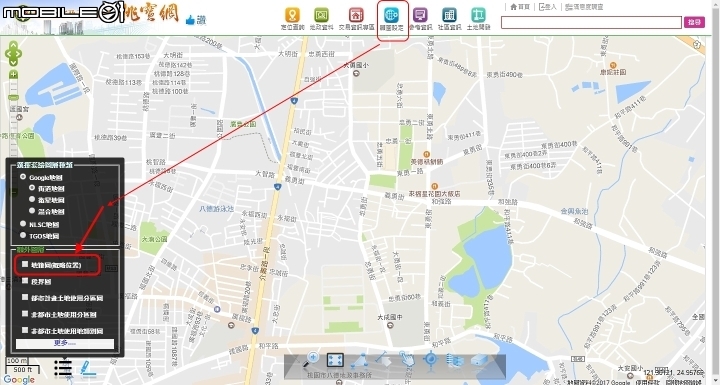The image size is (720, 385).
Task: Click the 更多... more layers button
Action: pos(65,343)
